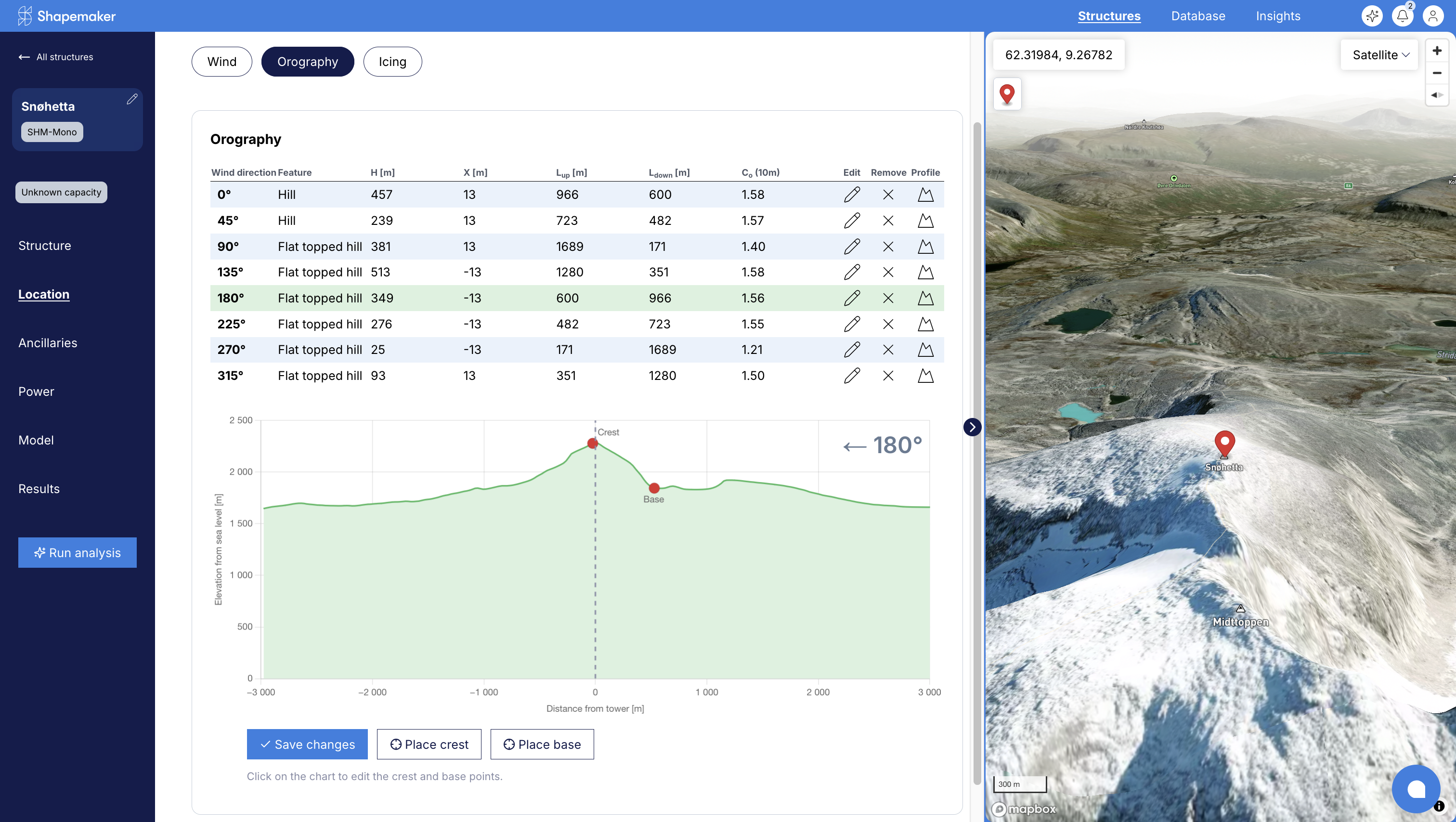The height and width of the screenshot is (822, 1456).
Task: Click the Crest point on elevation chart
Action: click(592, 443)
